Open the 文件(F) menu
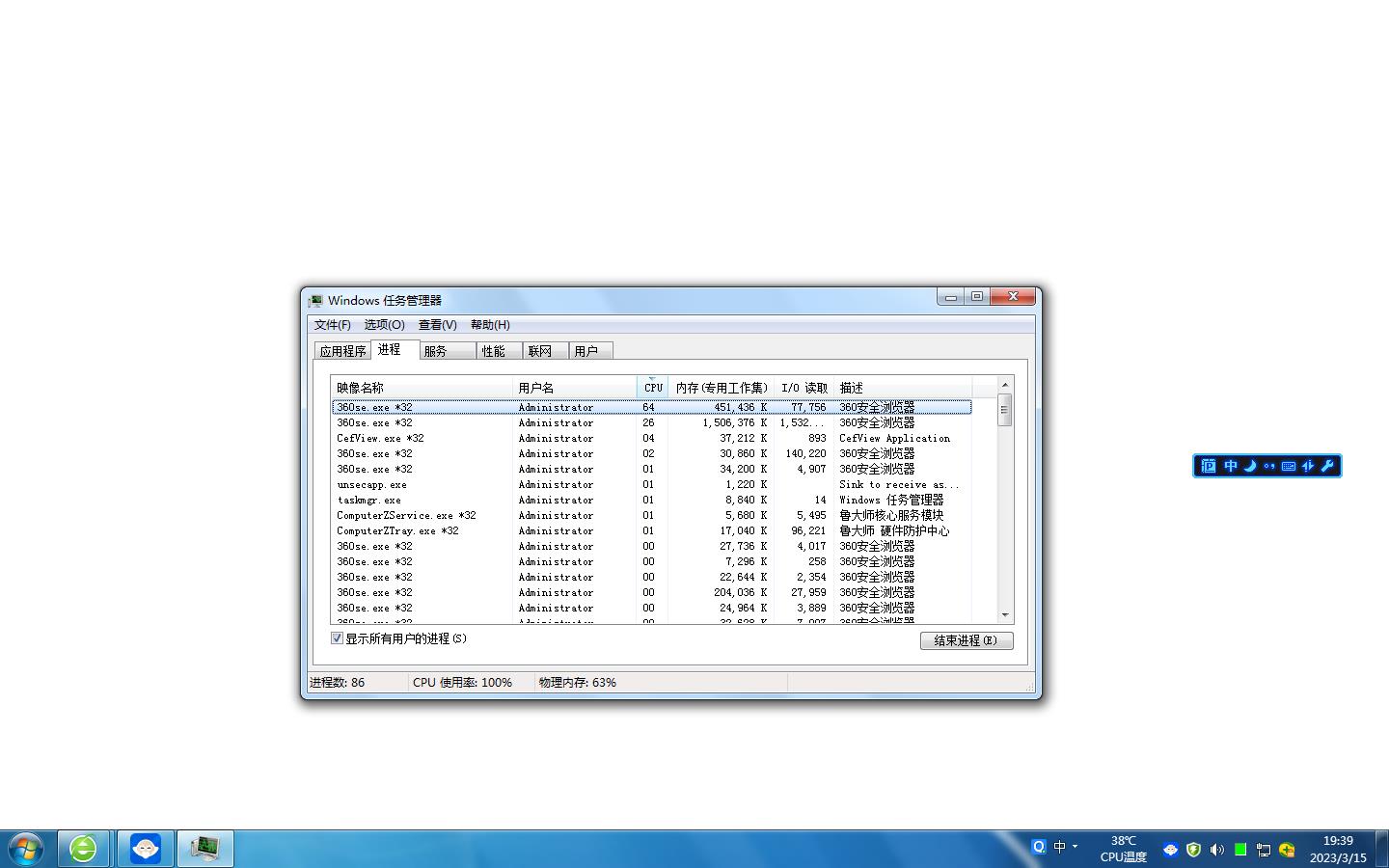This screenshot has width=1389, height=868. coord(333,325)
